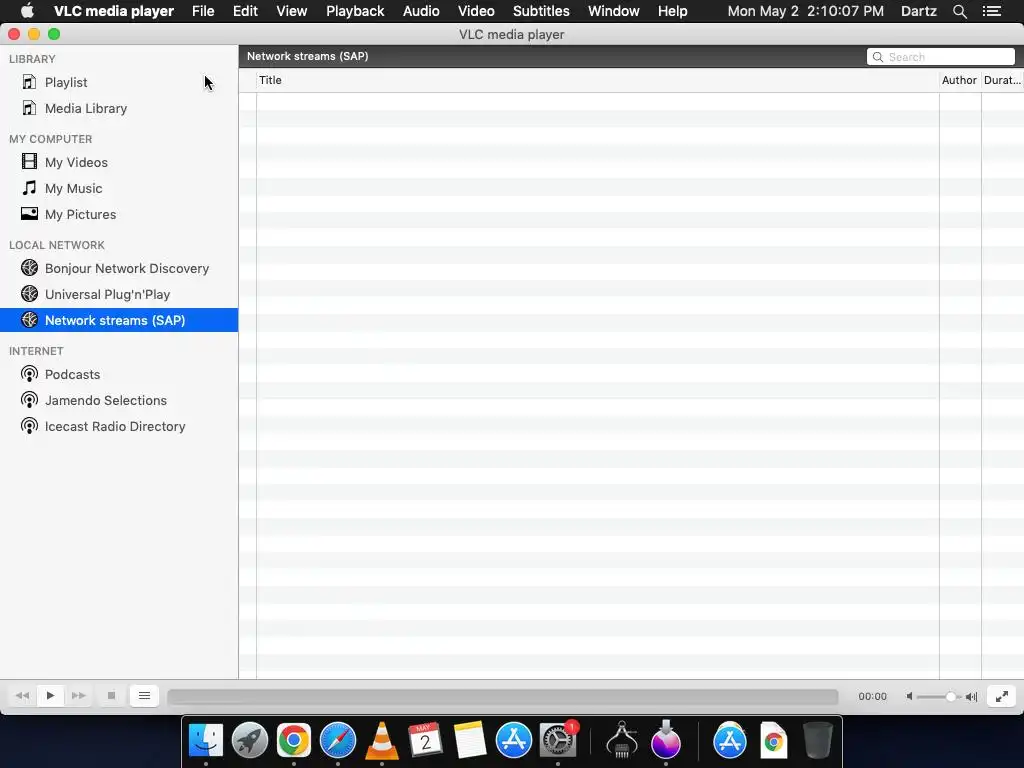Open the View menu
Viewport: 1024px width, 768px height.
(x=291, y=11)
